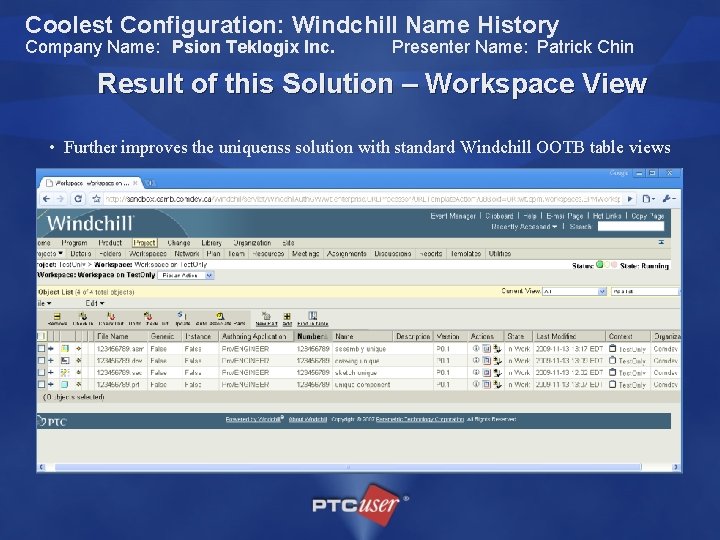Click the browser Forward arrow
This screenshot has width=720, height=540.
click(x=61, y=199)
